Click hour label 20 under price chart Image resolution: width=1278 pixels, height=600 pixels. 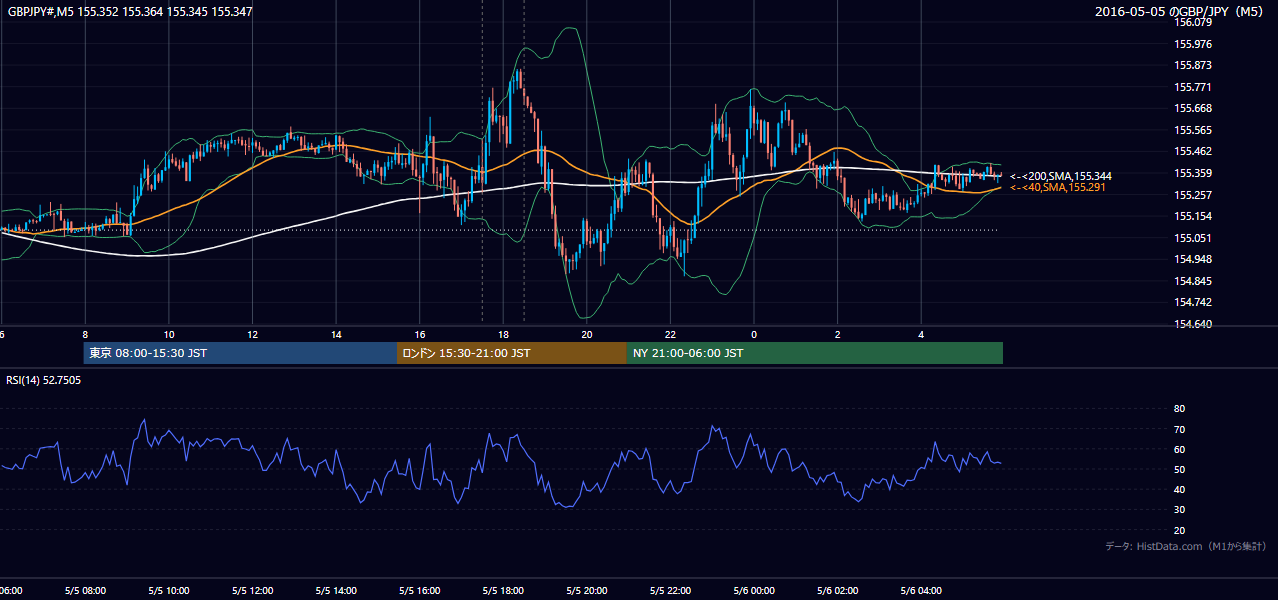[587, 334]
